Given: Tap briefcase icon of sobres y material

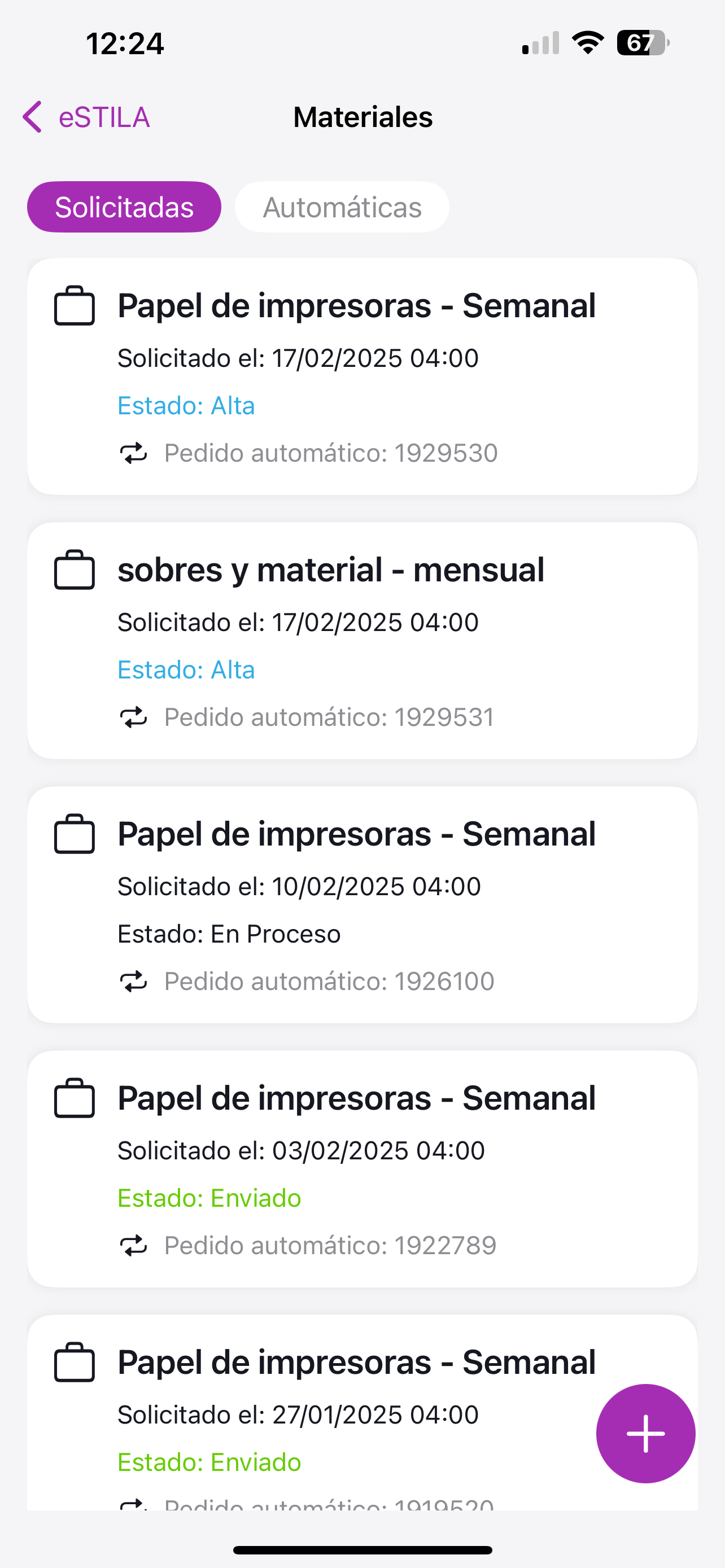Looking at the screenshot, I should click(x=75, y=570).
